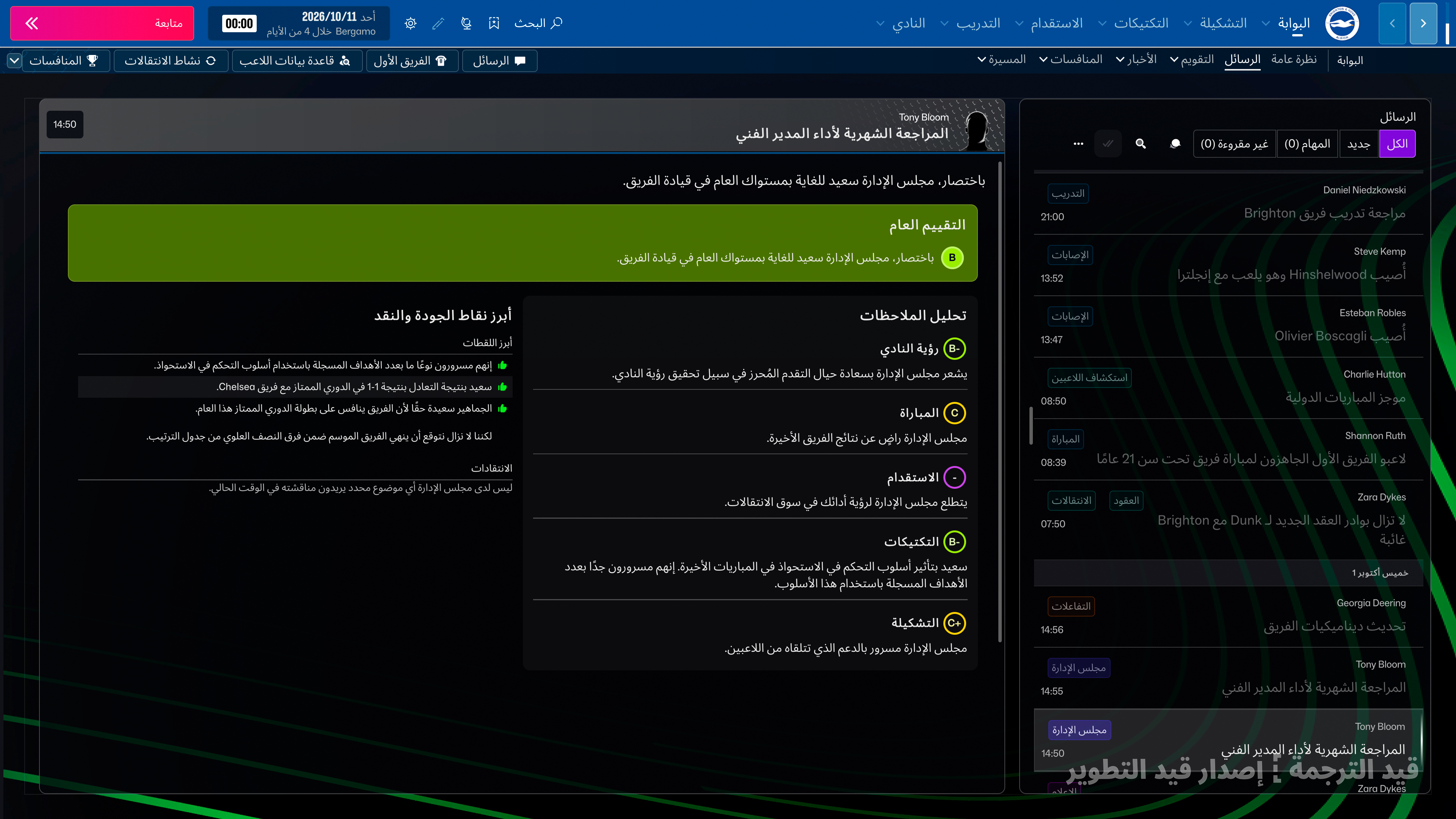
Task: Click the B overall rating badge
Action: [952, 258]
